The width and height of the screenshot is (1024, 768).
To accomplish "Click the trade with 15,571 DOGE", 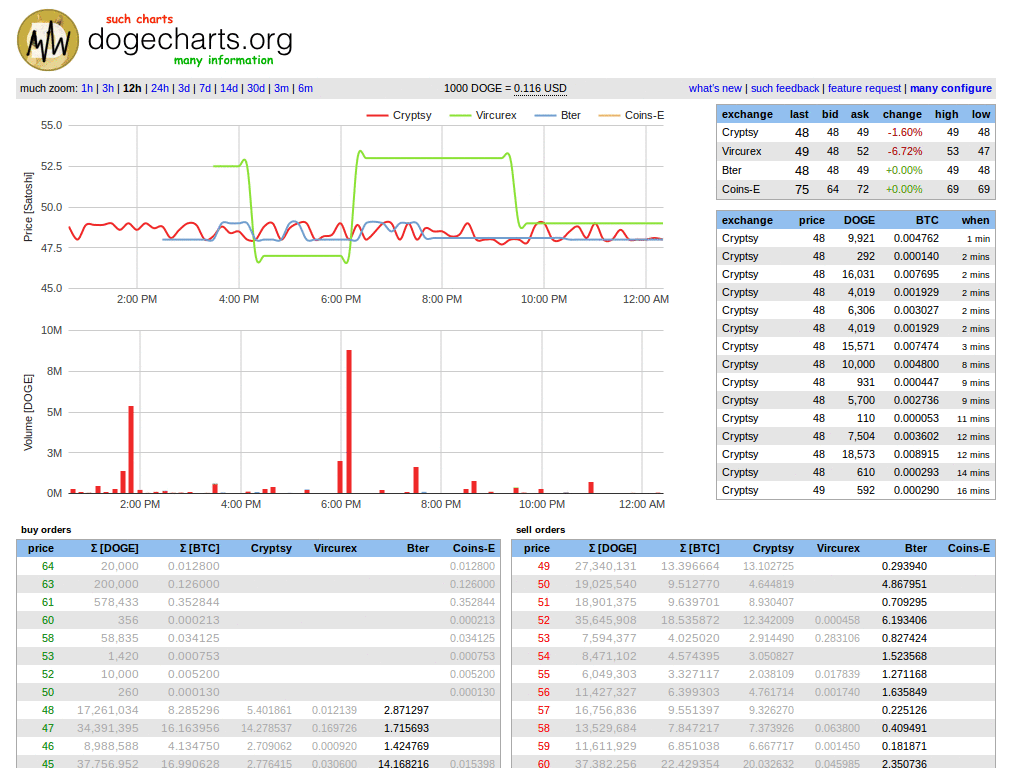I will (x=856, y=347).
